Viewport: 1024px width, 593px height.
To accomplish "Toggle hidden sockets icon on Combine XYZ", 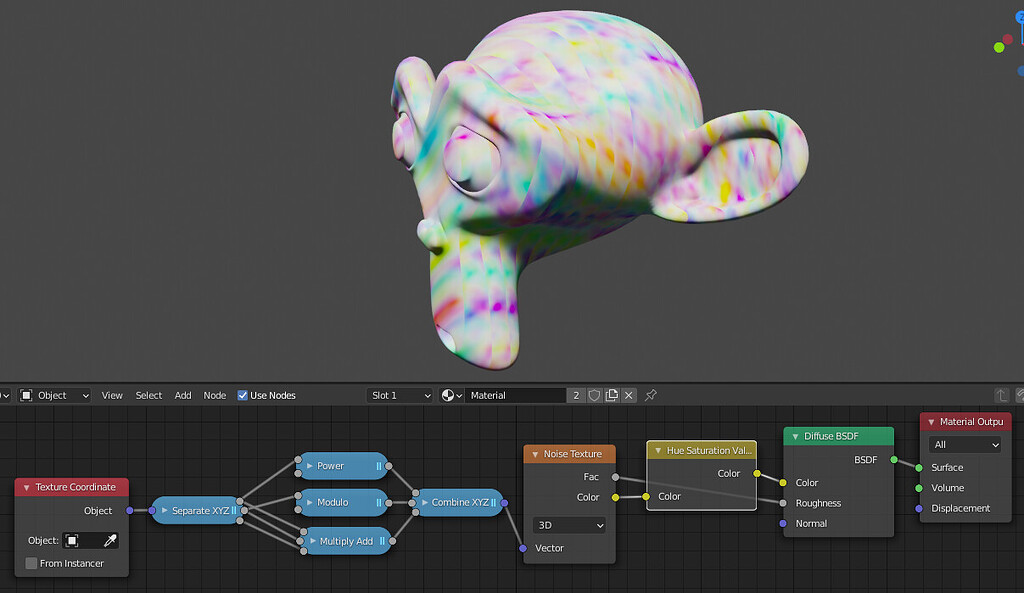I will 494,502.
